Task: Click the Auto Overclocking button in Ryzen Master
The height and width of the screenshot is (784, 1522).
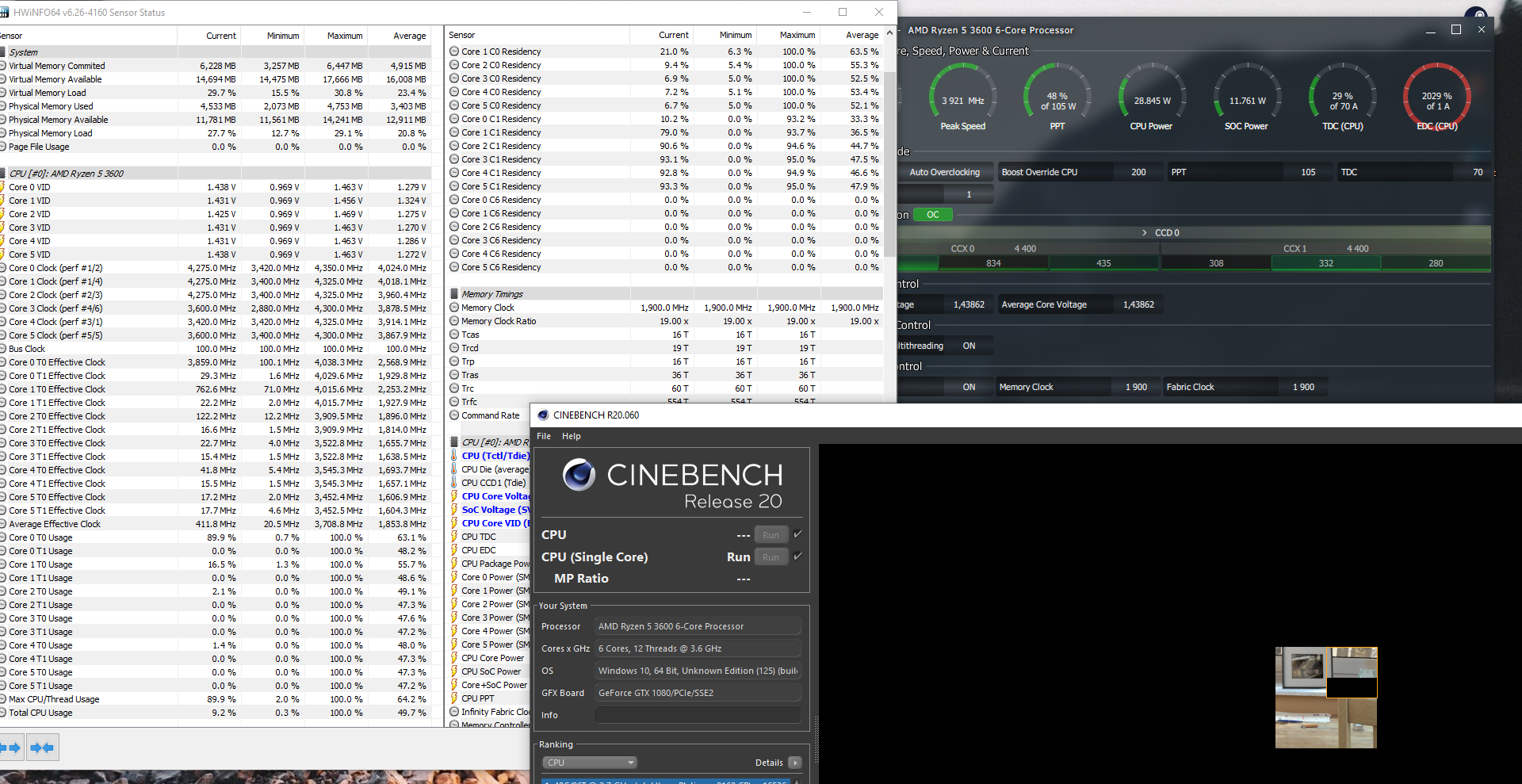Action: (944, 172)
